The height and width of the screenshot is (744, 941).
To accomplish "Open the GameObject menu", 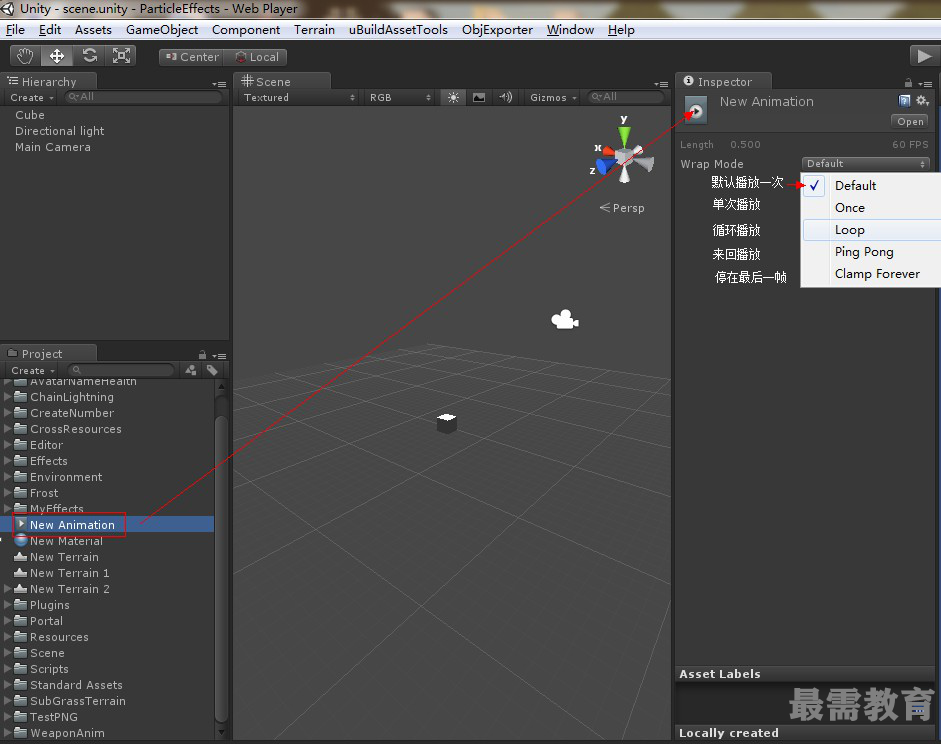I will pos(162,29).
